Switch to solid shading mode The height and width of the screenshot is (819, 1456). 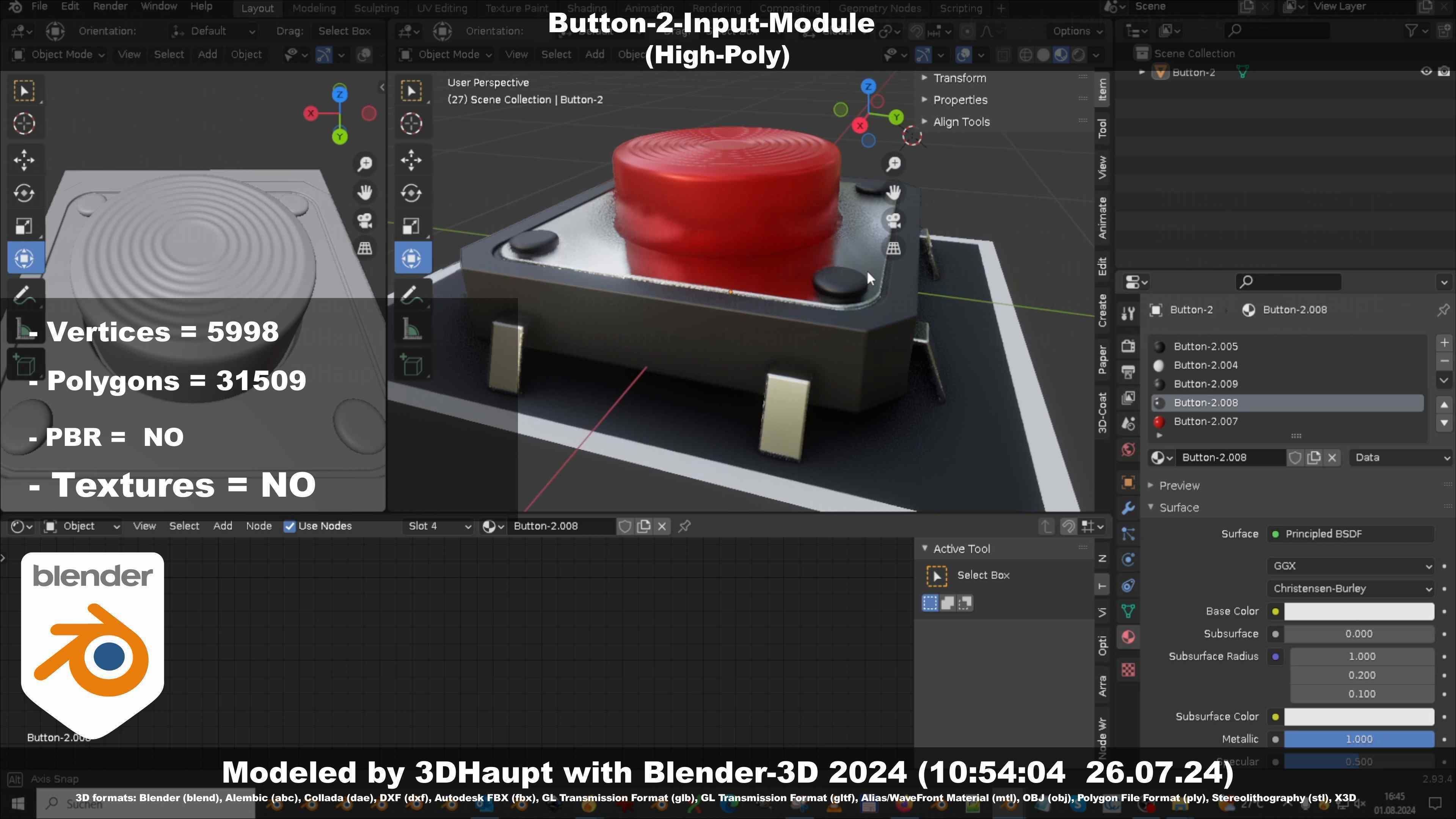click(1043, 55)
